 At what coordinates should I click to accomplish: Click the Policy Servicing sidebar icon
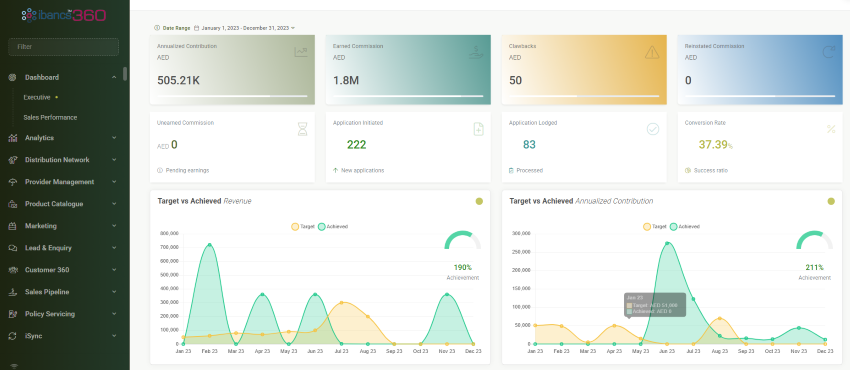click(12, 314)
